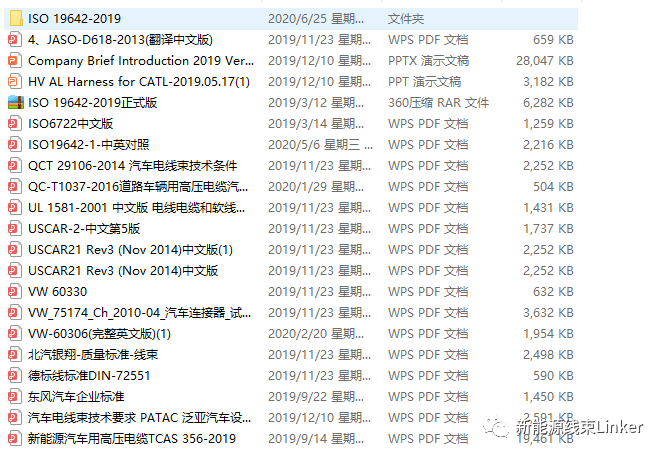Click the 德标线标准DIN-72551 PDF icon
The width and height of the screenshot is (664, 457).
coord(14,375)
